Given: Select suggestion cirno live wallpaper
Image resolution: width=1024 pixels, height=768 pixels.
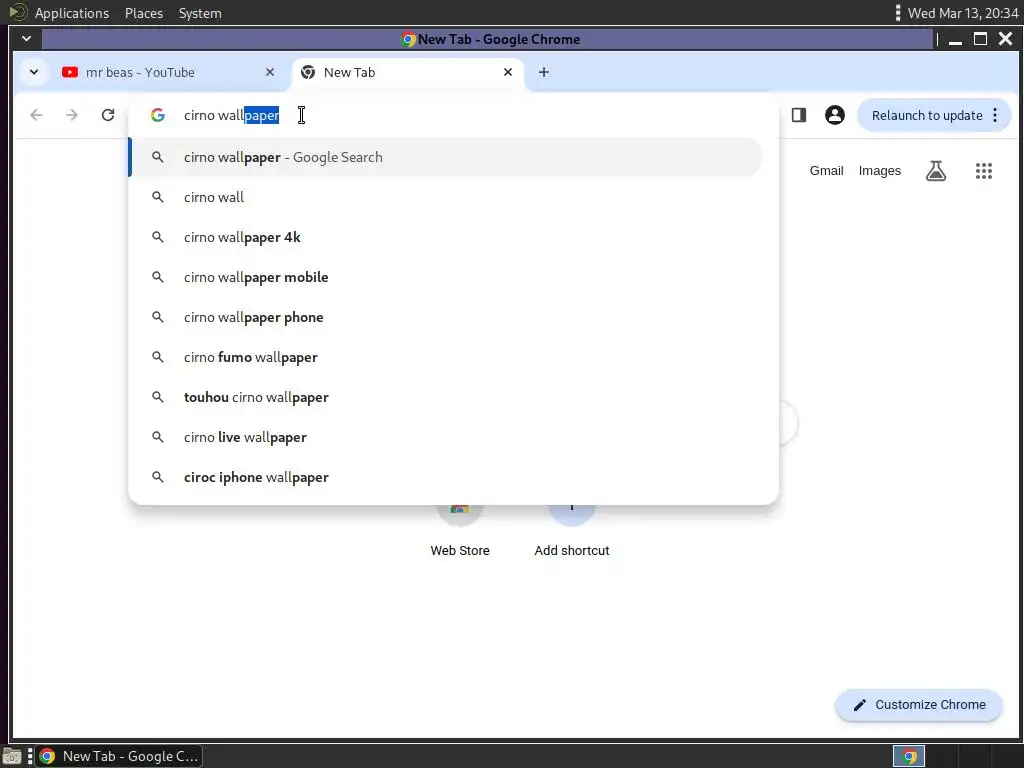Looking at the screenshot, I should (x=445, y=438).
